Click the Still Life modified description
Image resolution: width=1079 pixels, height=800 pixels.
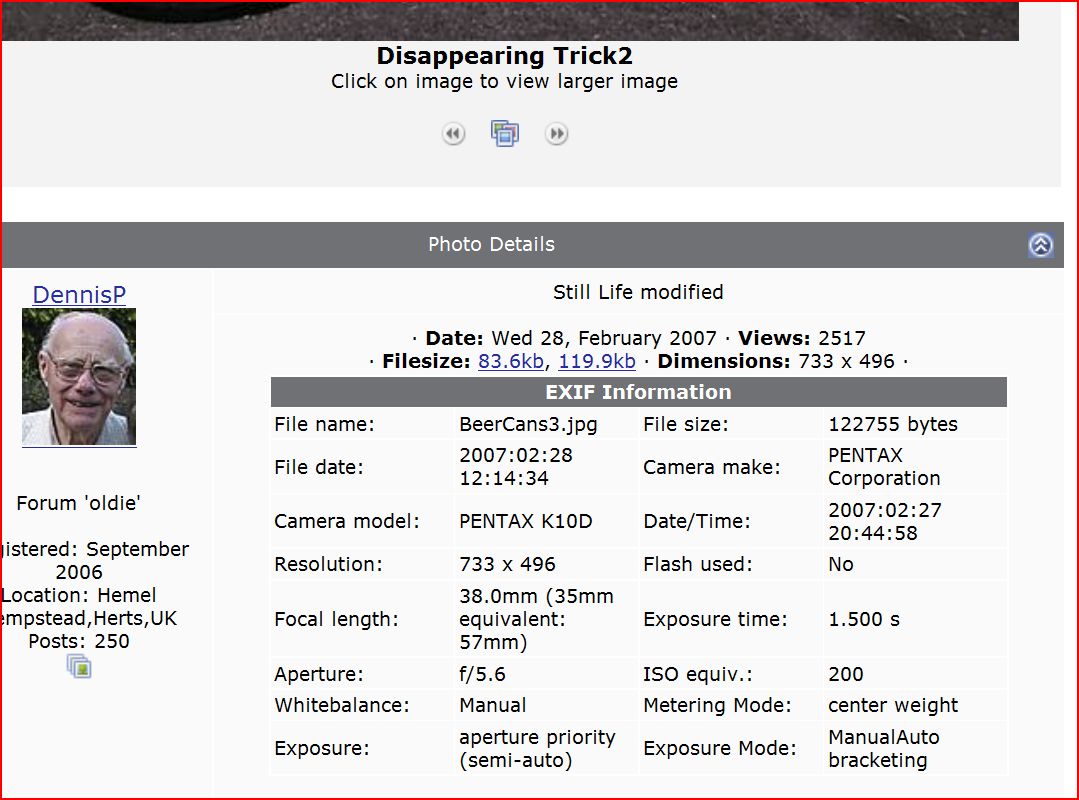pyautogui.click(x=638, y=292)
